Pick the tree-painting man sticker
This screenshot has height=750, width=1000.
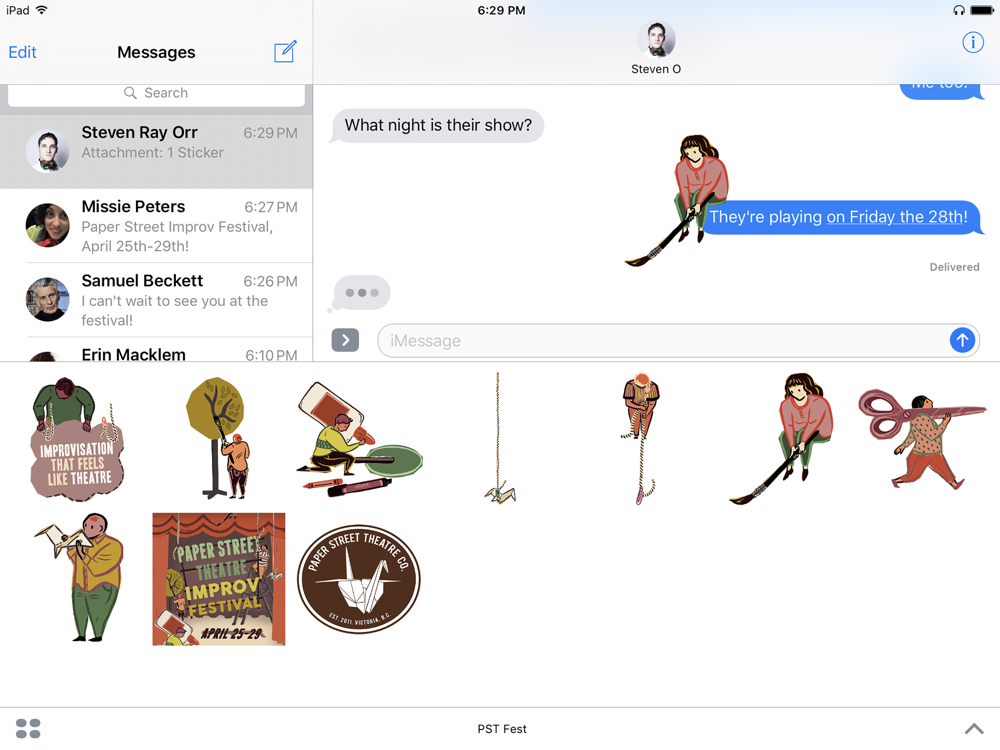pyautogui.click(x=216, y=438)
